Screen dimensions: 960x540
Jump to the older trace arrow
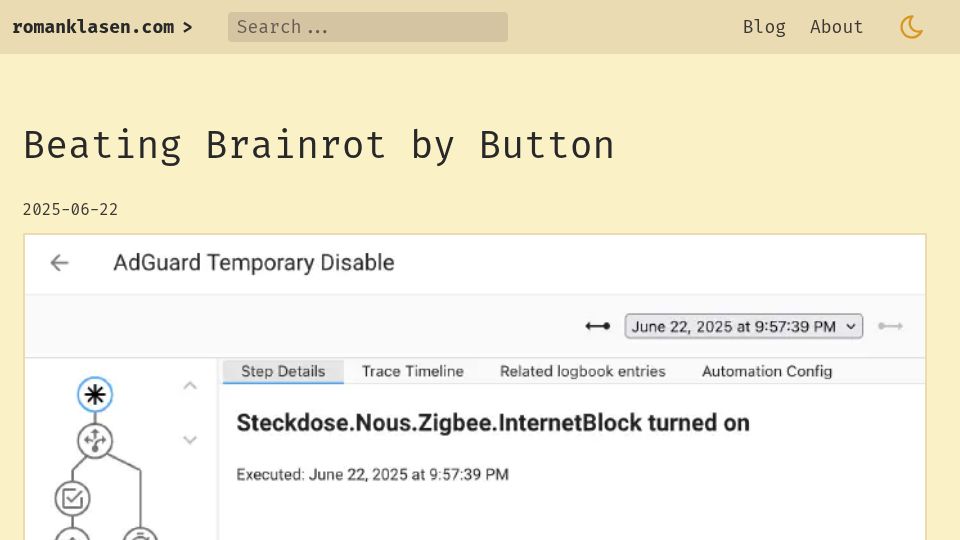597,326
